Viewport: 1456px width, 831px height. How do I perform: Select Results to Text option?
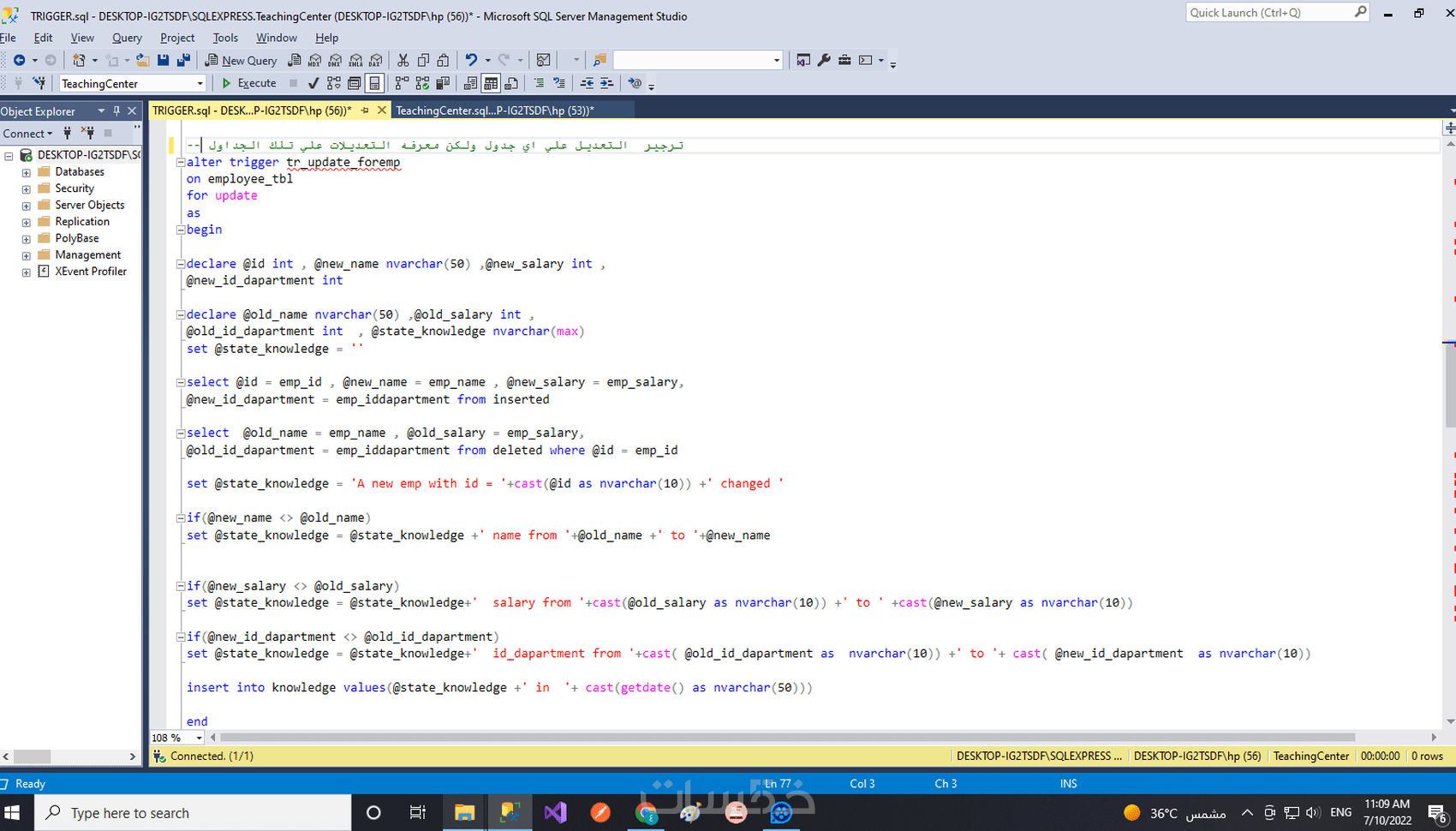[471, 83]
